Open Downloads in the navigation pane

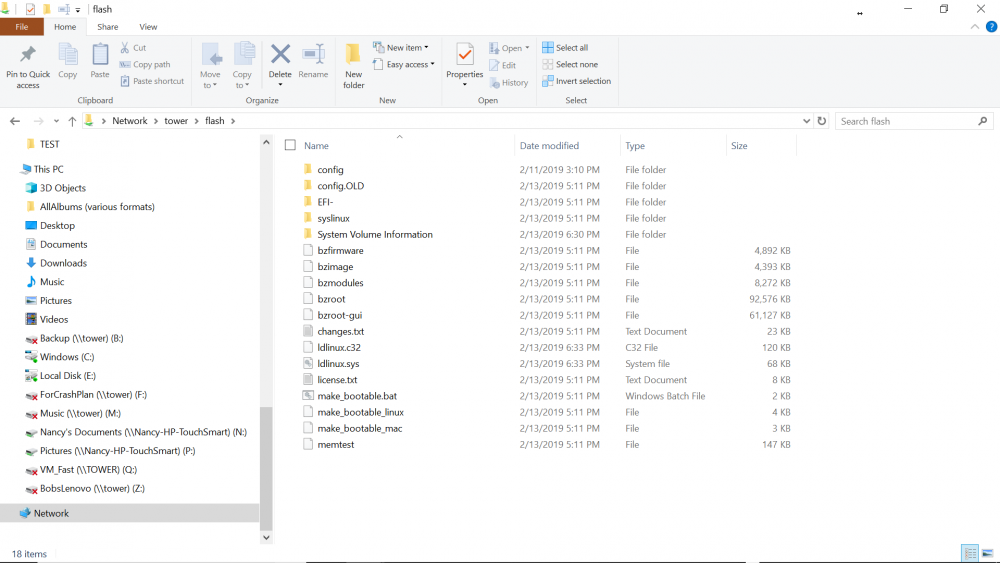click(63, 263)
